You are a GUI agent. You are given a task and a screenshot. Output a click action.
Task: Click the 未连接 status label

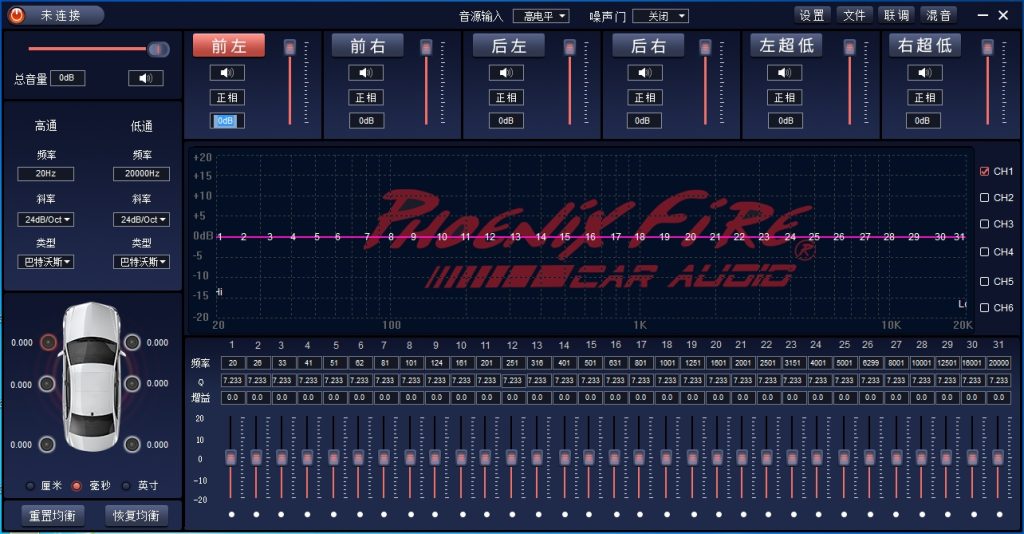coord(60,15)
